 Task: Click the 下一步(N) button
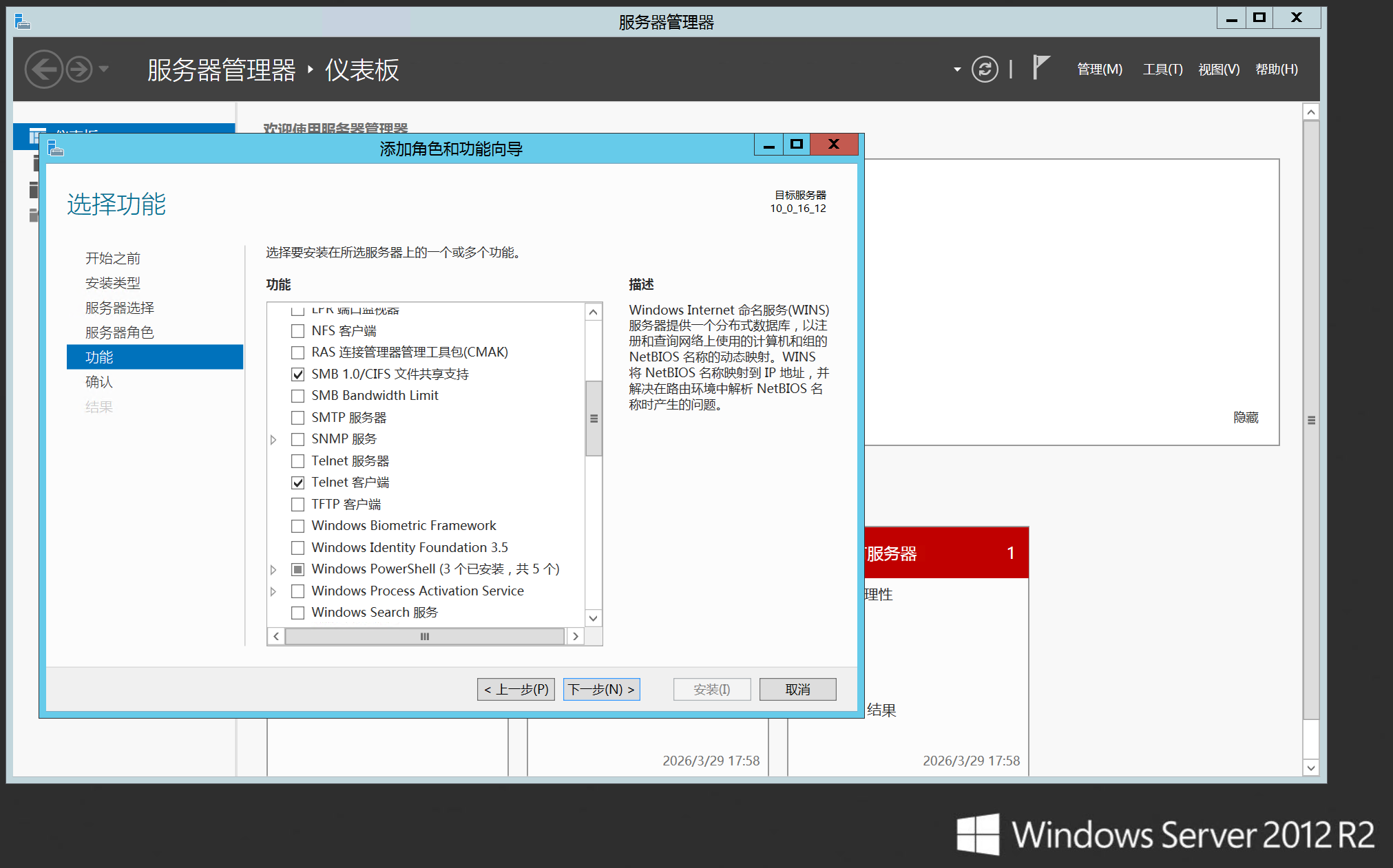click(x=601, y=689)
